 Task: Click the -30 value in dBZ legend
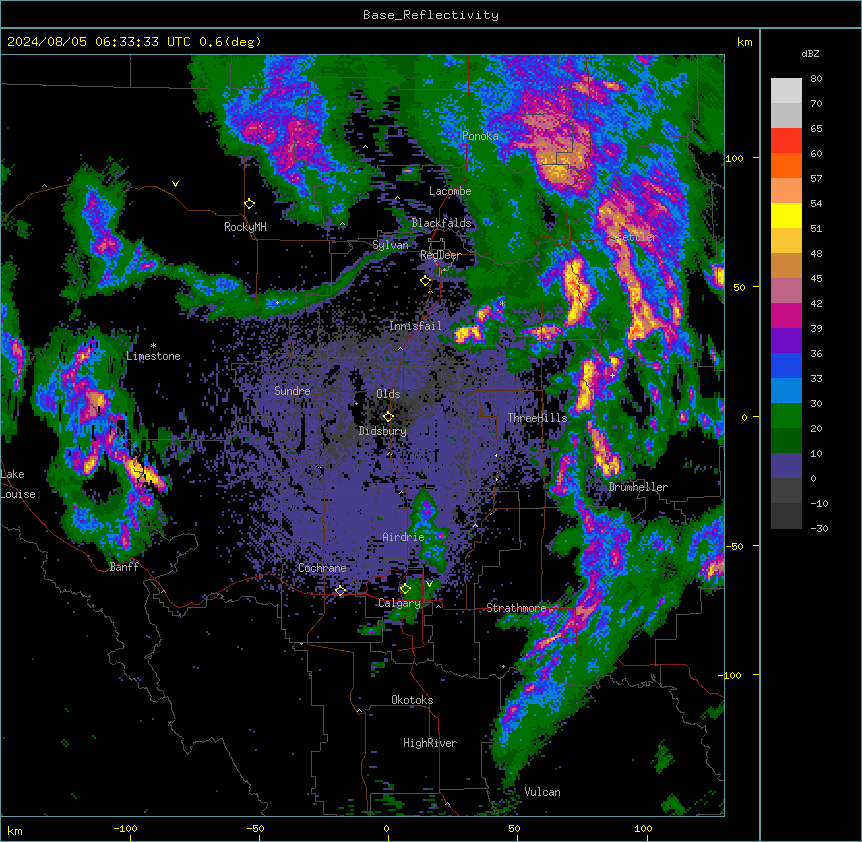[x=819, y=528]
